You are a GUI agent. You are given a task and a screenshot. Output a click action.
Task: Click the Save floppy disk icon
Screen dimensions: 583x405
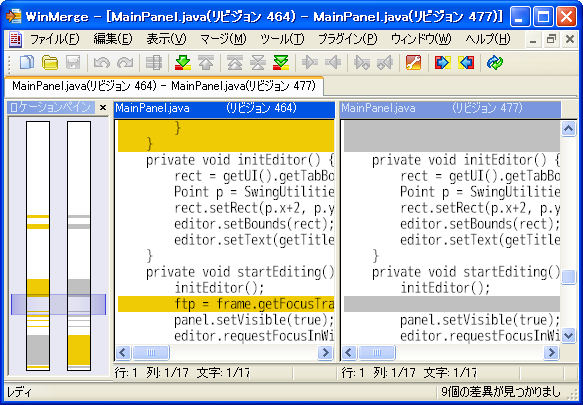tap(73, 62)
